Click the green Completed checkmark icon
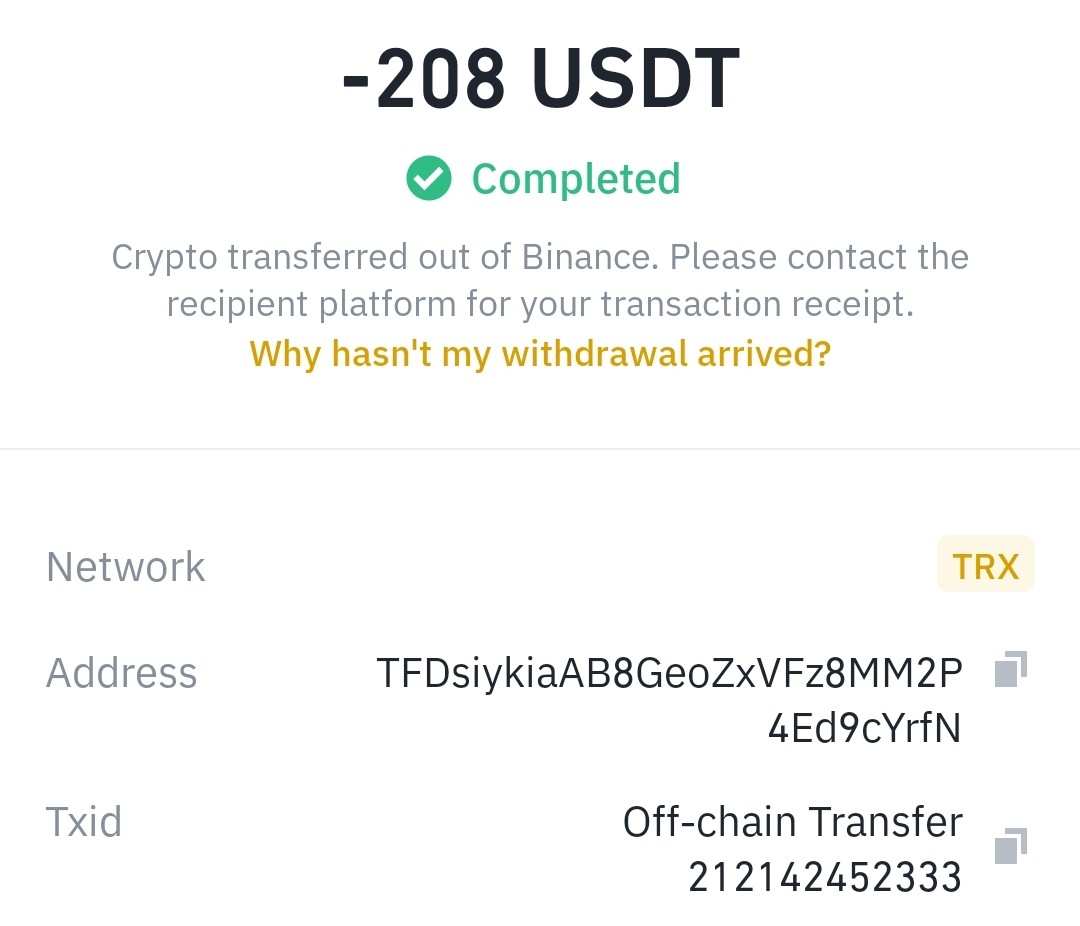The width and height of the screenshot is (1080, 926). (428, 178)
